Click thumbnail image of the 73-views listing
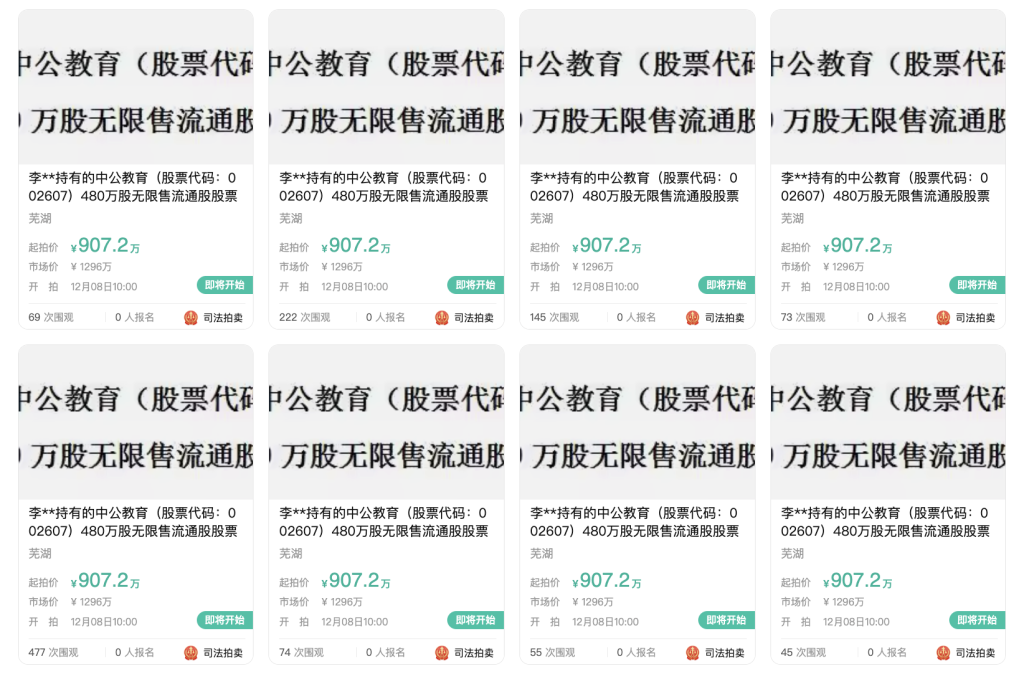 pyautogui.click(x=888, y=87)
